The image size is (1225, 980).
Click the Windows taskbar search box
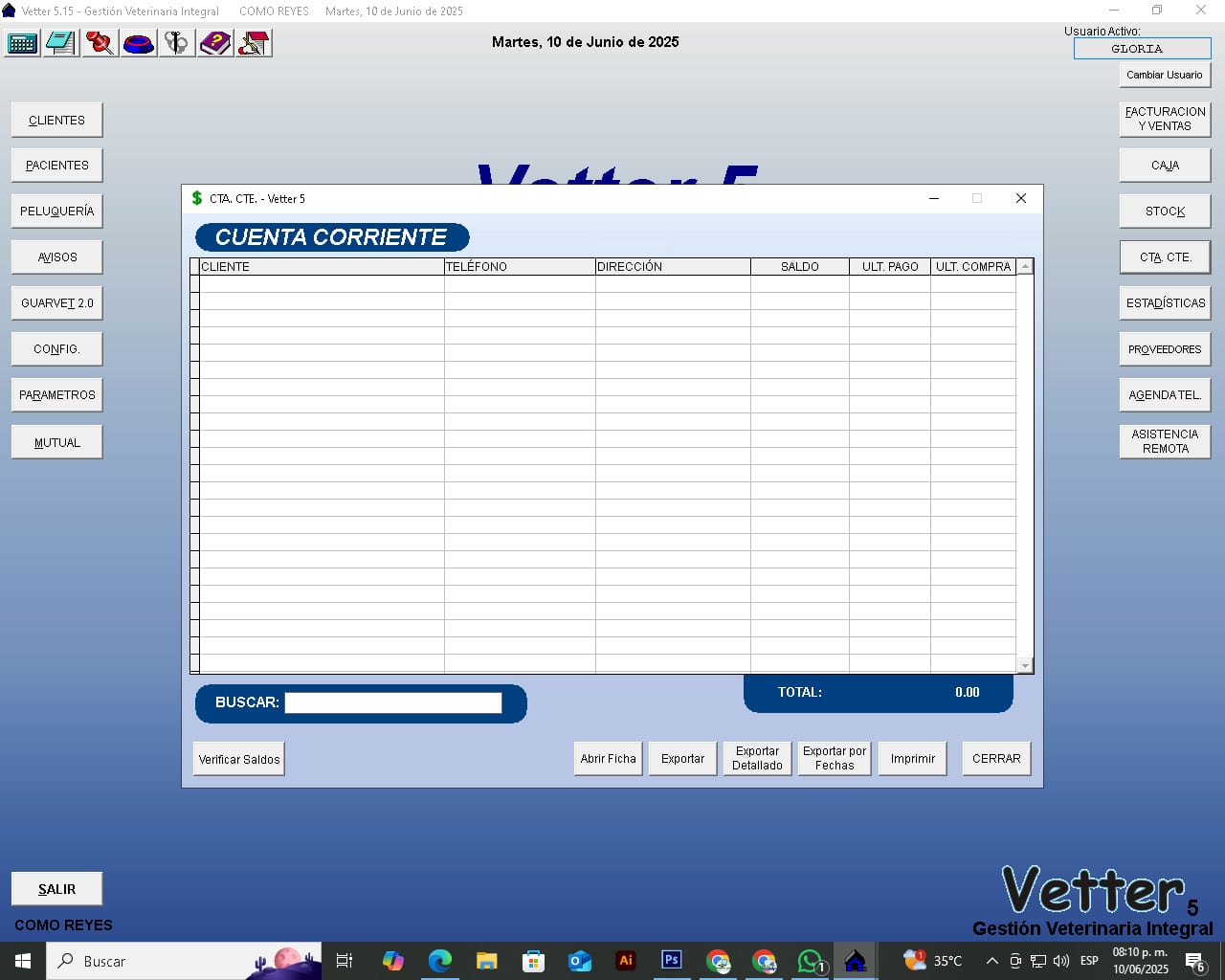click(184, 961)
